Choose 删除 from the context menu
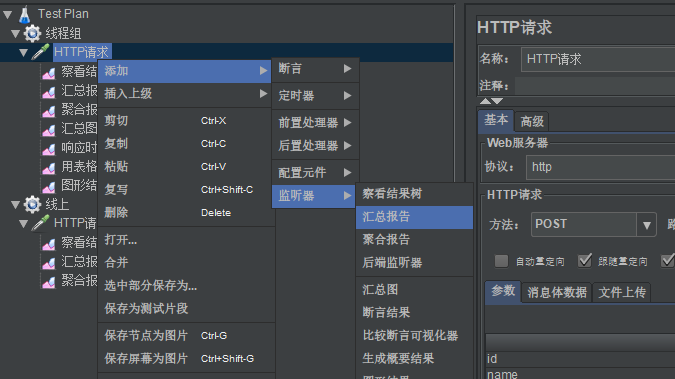Image resolution: width=675 pixels, height=379 pixels. (x=186, y=212)
